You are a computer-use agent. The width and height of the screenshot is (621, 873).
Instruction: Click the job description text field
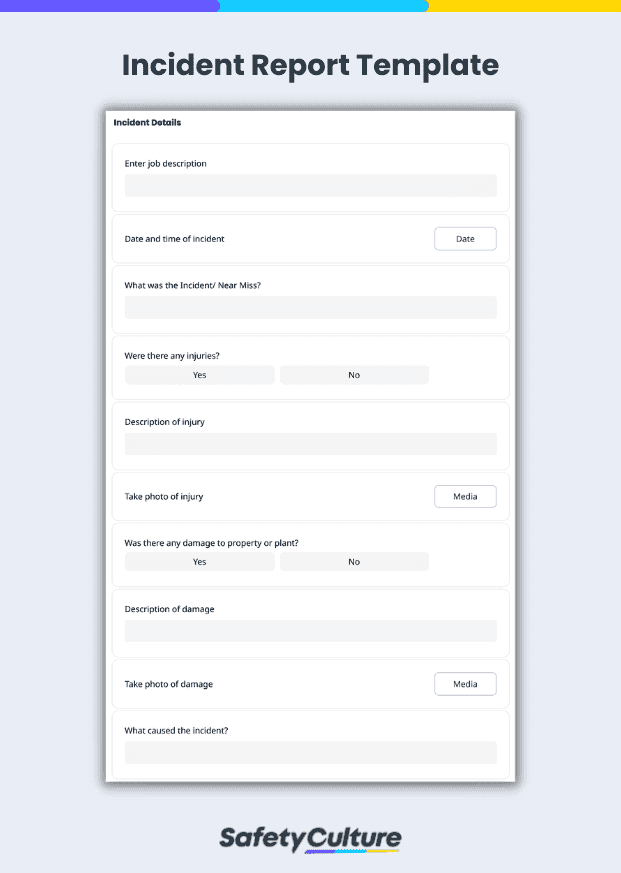click(310, 185)
